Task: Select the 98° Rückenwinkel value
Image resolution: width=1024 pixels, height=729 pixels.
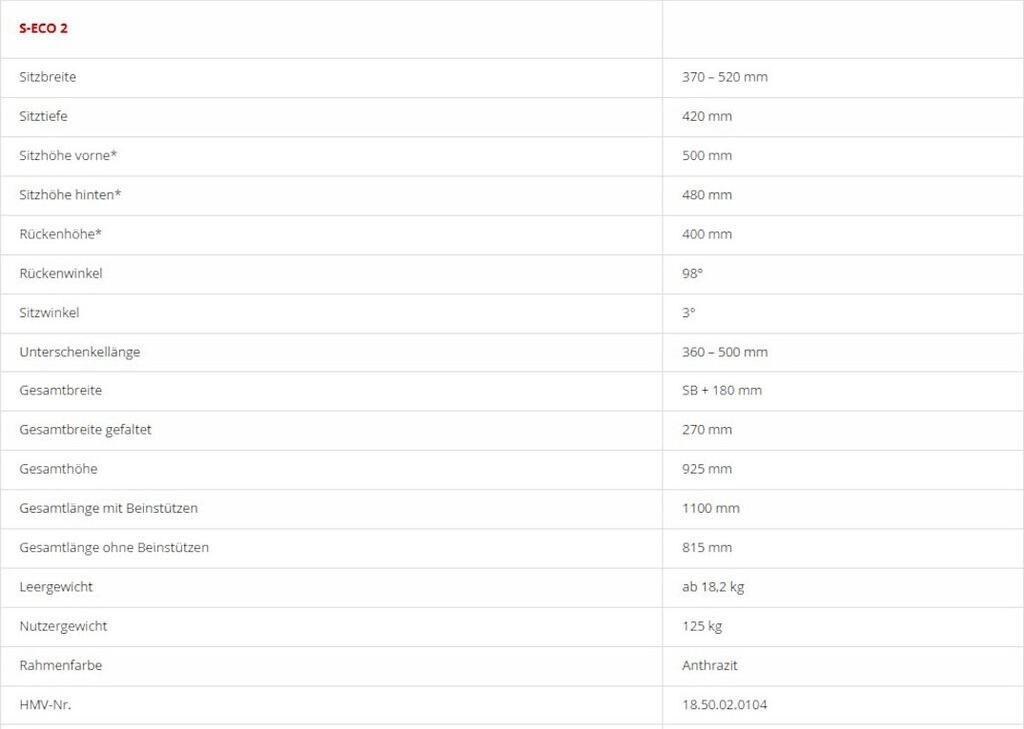Action: pos(692,273)
